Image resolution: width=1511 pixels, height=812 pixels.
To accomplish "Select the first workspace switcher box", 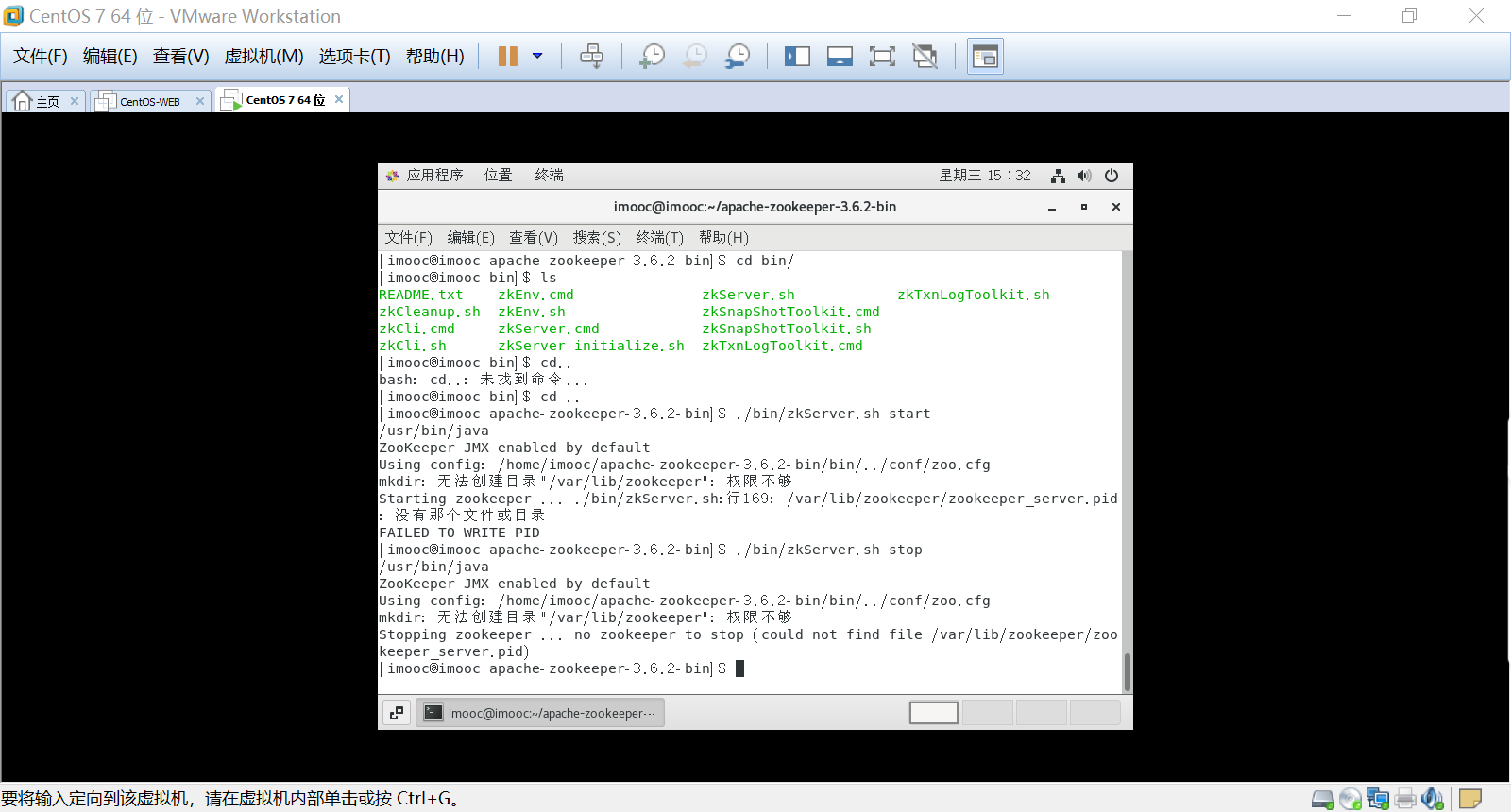I will tap(934, 713).
